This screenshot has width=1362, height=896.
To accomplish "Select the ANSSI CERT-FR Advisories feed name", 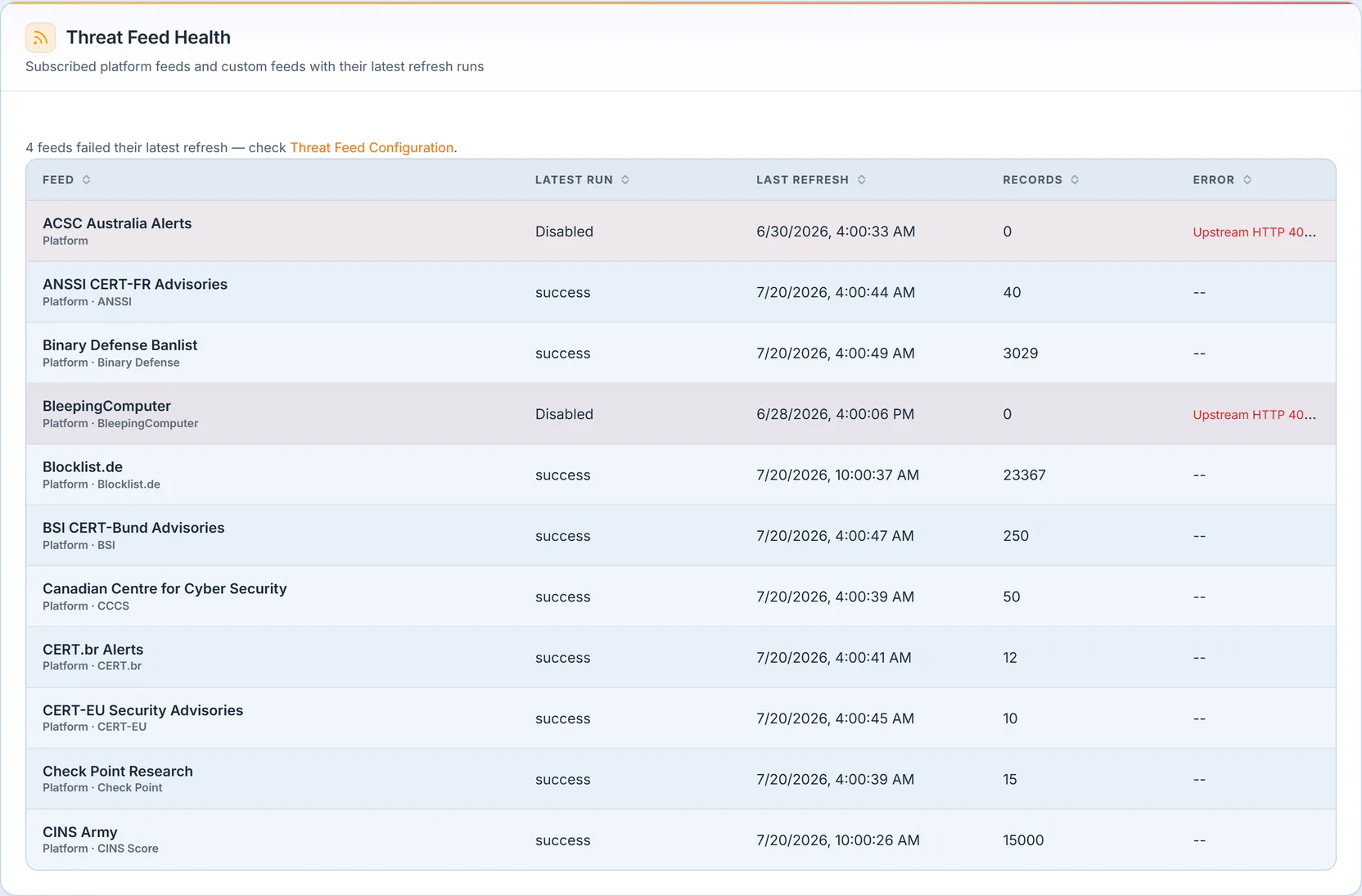I will pos(135,284).
